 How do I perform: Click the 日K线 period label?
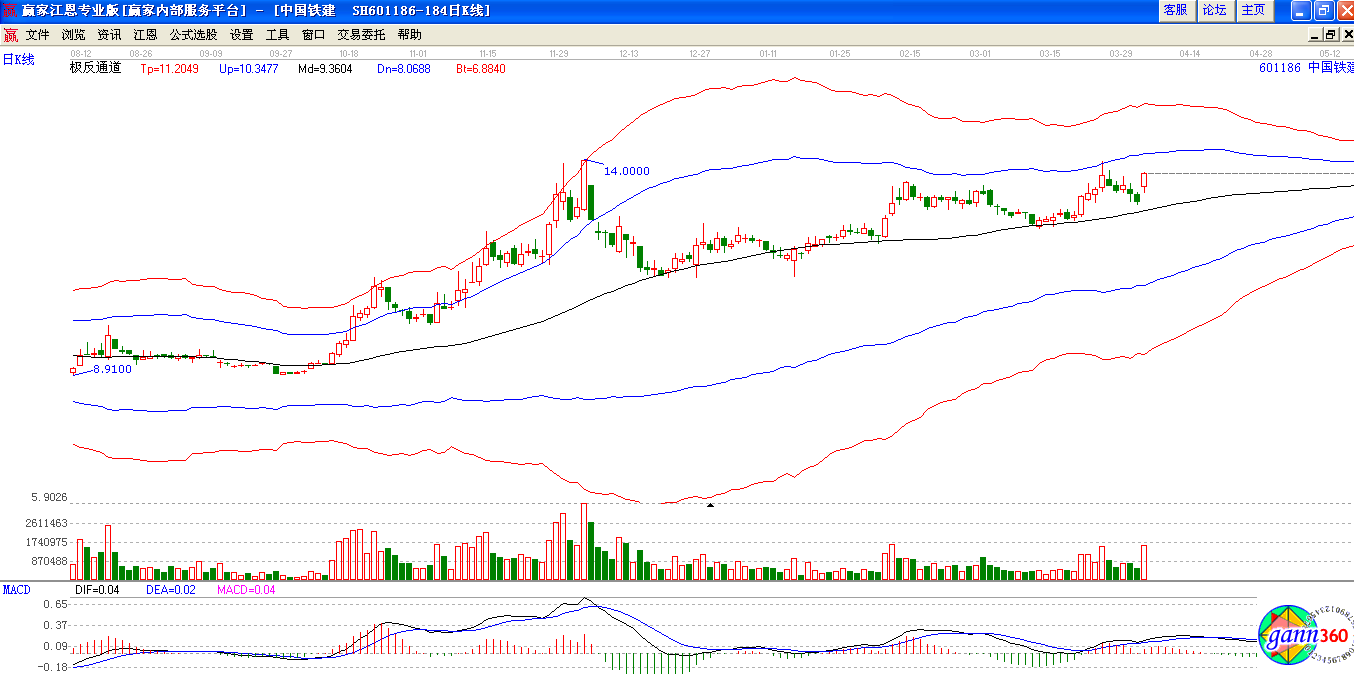(18, 59)
